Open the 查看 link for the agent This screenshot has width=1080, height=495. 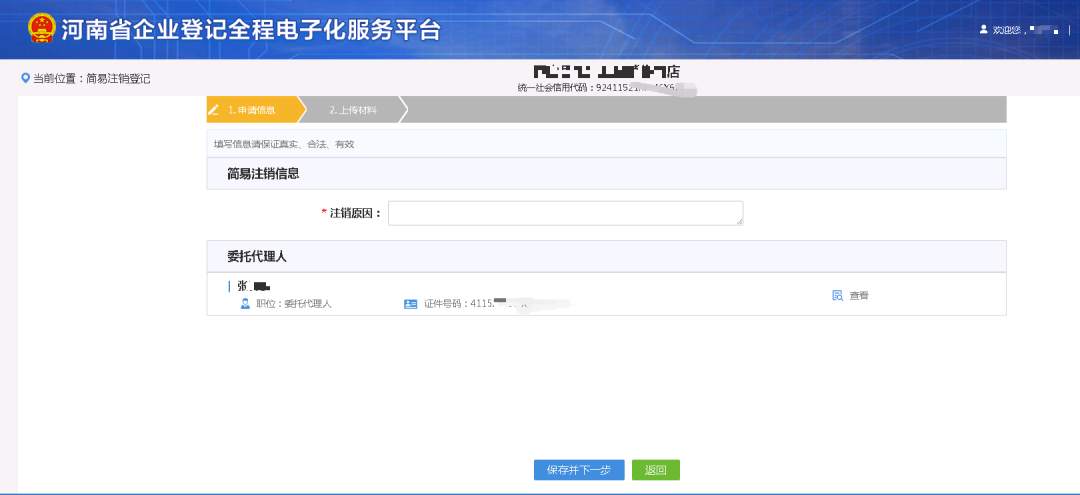click(859, 296)
